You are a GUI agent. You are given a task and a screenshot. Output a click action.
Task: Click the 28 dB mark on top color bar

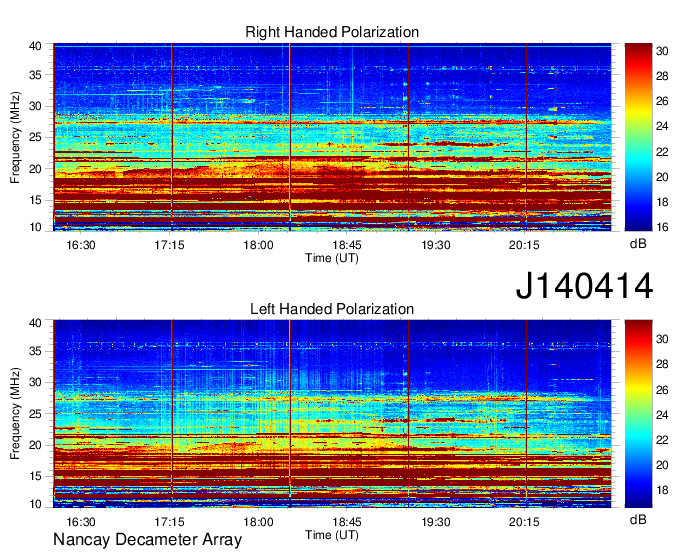click(x=662, y=76)
